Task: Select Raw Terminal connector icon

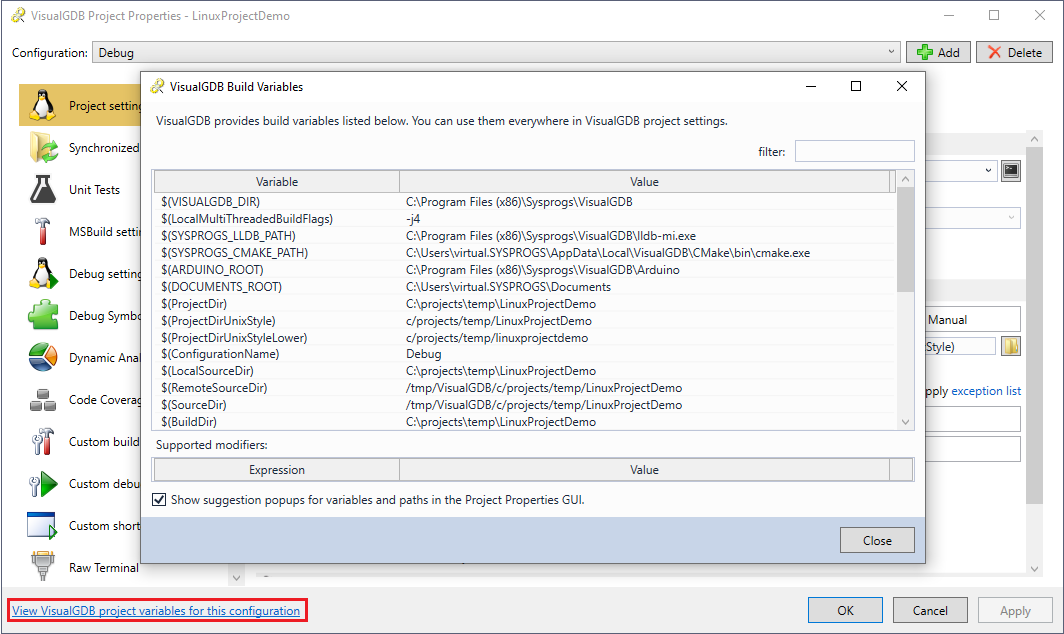Action: coord(42,566)
